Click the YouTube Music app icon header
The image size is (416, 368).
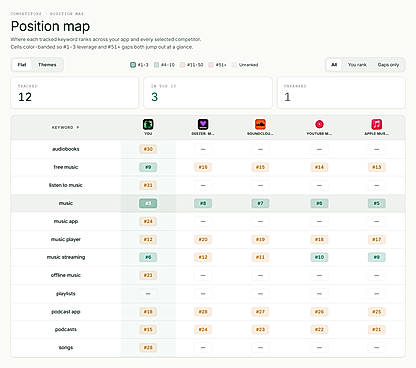pos(319,124)
